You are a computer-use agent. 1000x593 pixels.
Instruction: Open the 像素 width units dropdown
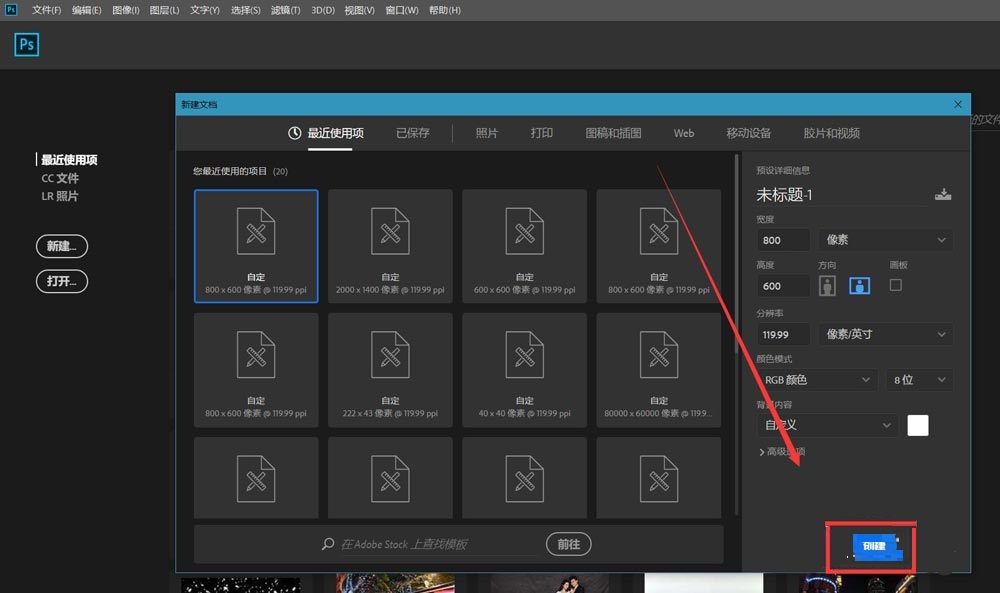click(x=885, y=240)
